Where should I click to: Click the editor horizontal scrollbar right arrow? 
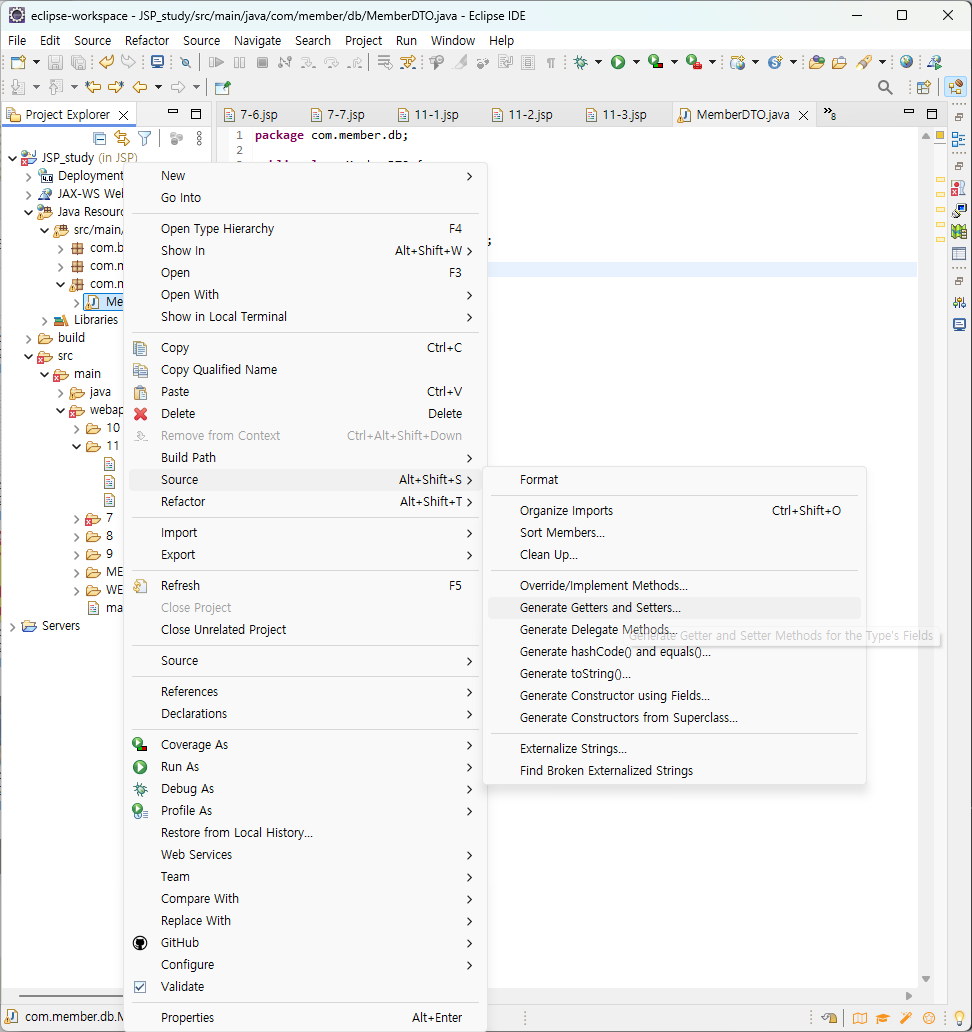pos(909,996)
